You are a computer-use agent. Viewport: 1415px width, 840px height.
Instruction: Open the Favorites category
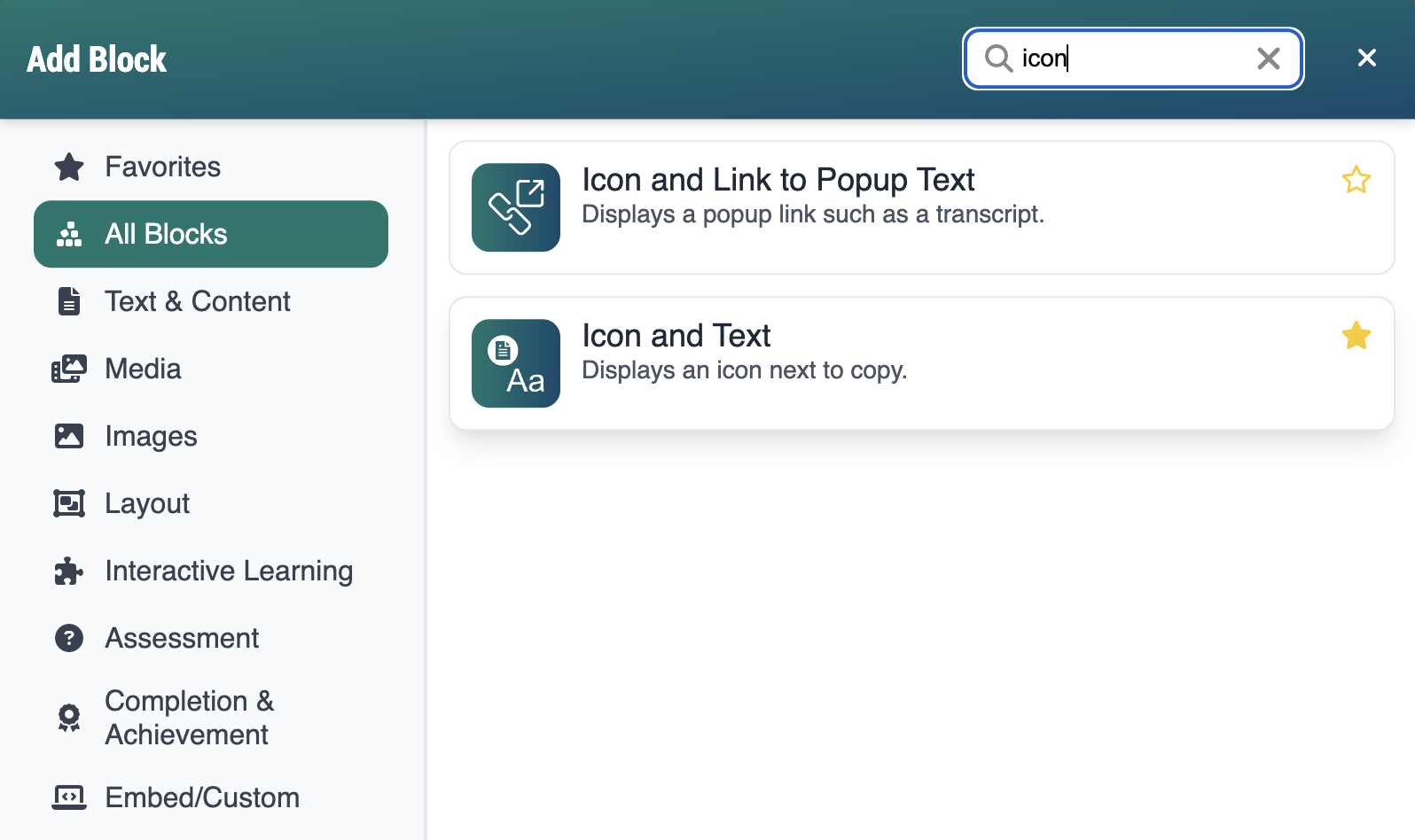211,167
